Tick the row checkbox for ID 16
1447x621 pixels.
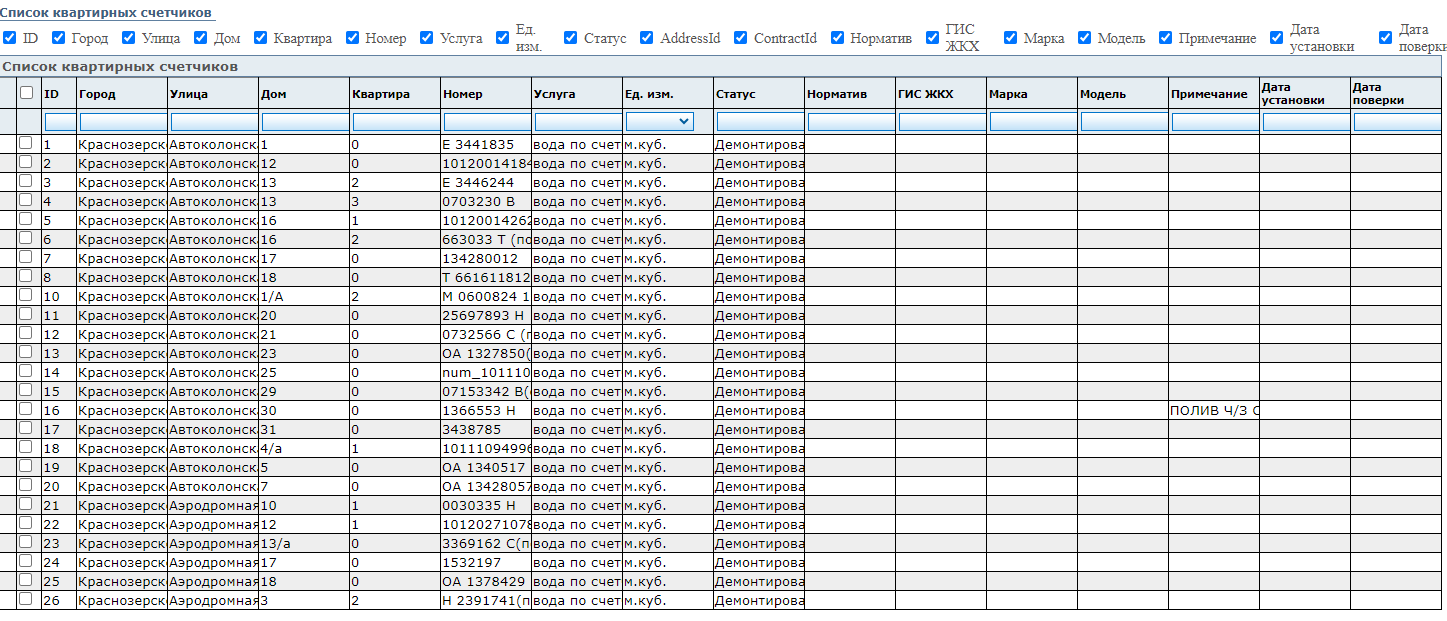(26, 409)
